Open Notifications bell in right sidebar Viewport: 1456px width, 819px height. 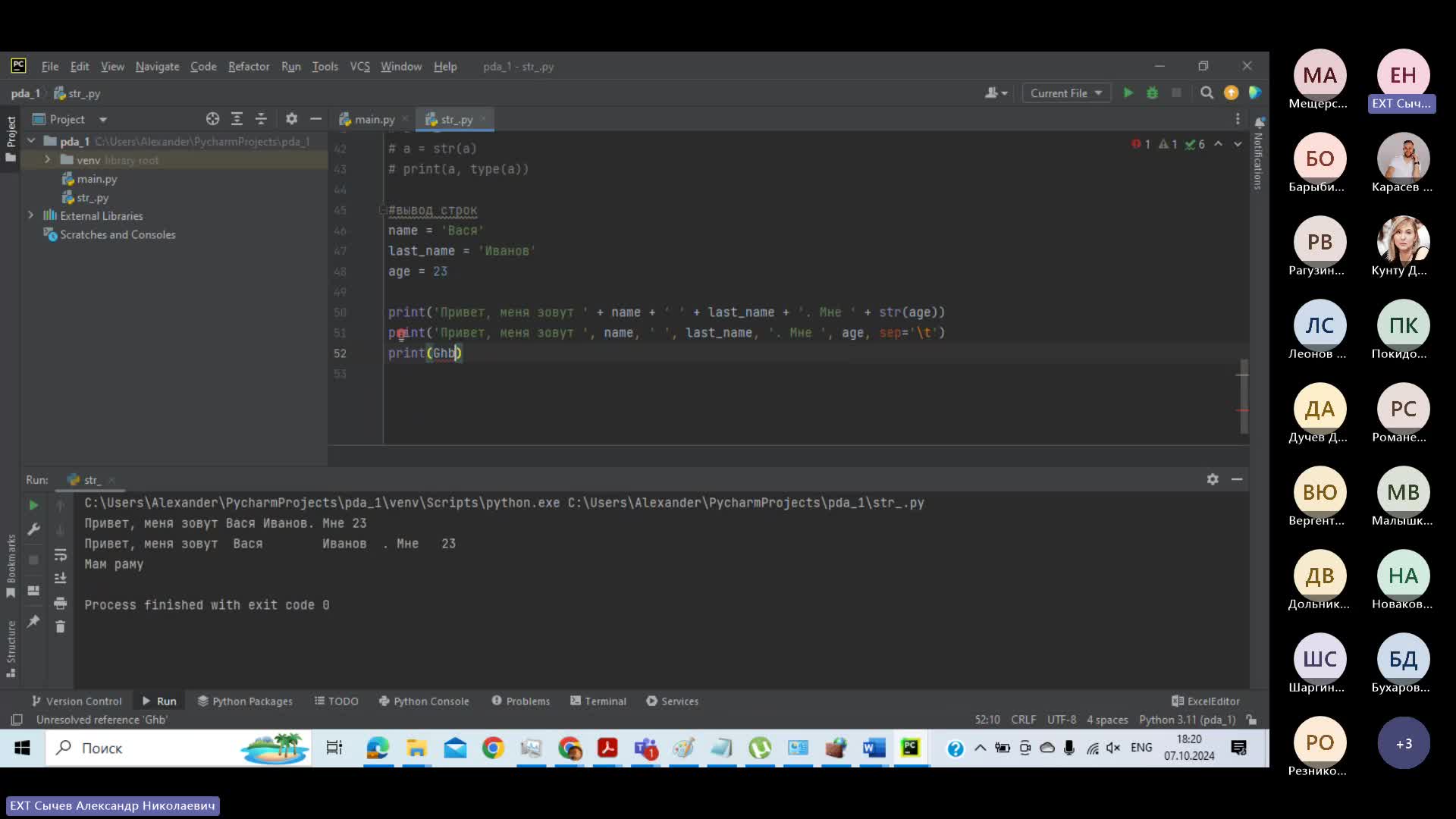[x=1260, y=122]
